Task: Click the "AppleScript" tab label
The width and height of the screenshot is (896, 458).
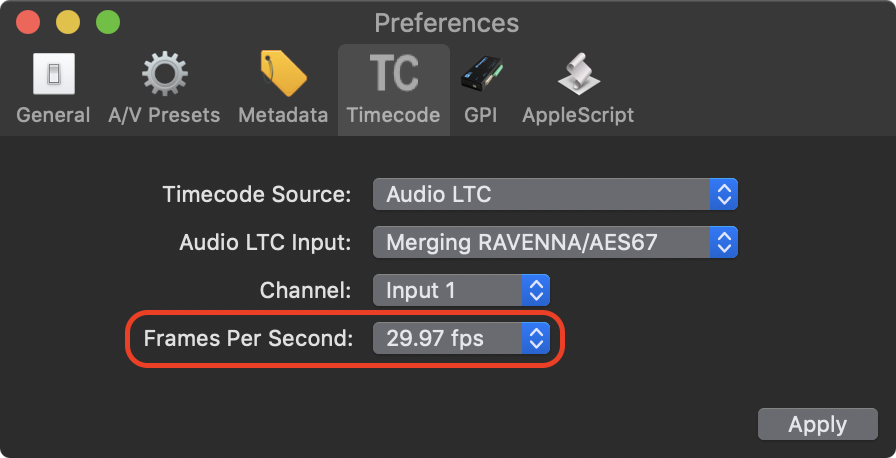Action: (578, 115)
